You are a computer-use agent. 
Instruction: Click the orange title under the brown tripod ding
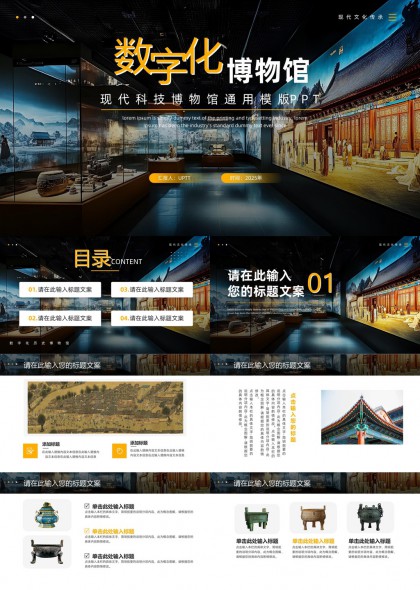tap(313, 541)
